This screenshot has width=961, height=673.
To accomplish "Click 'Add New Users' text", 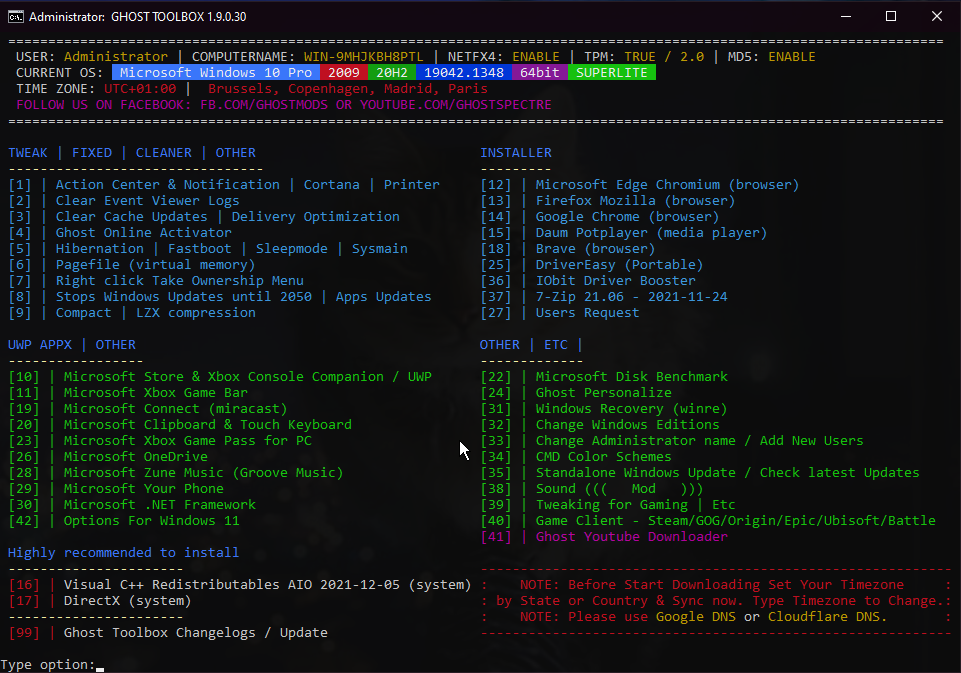I will [811, 440].
